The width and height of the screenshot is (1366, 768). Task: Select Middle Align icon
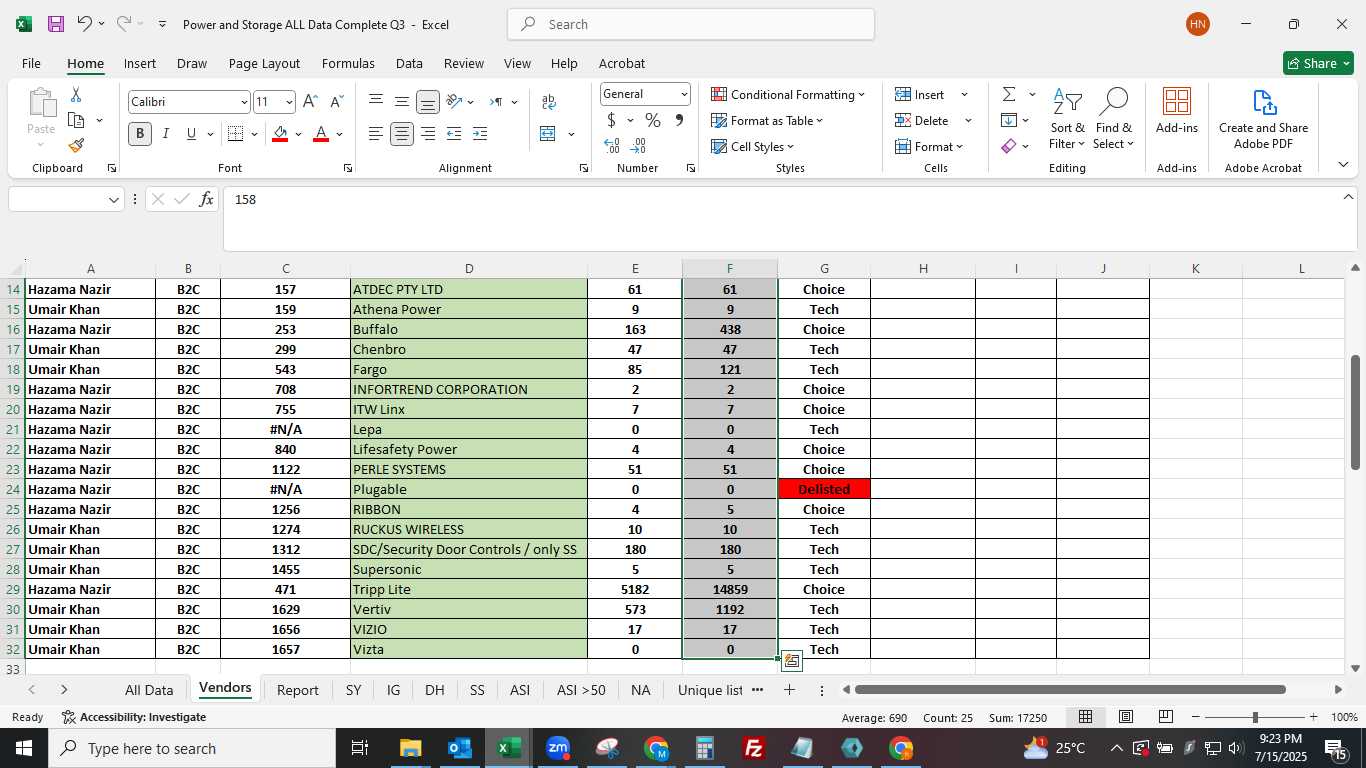pos(401,101)
